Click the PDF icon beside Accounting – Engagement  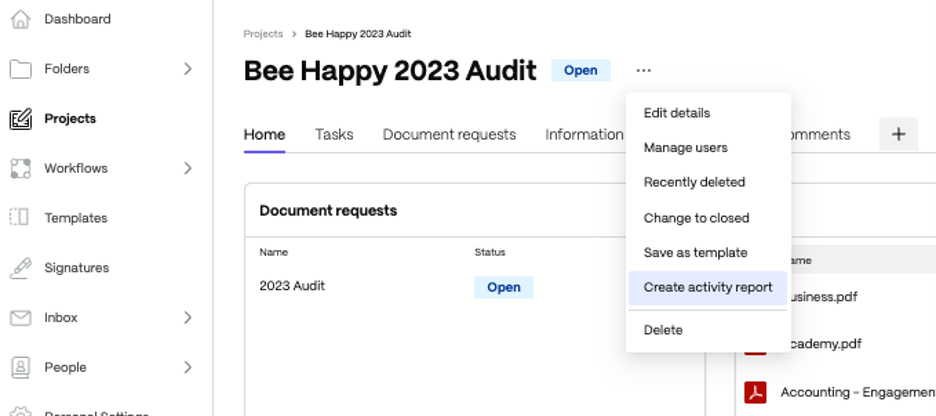(x=755, y=392)
